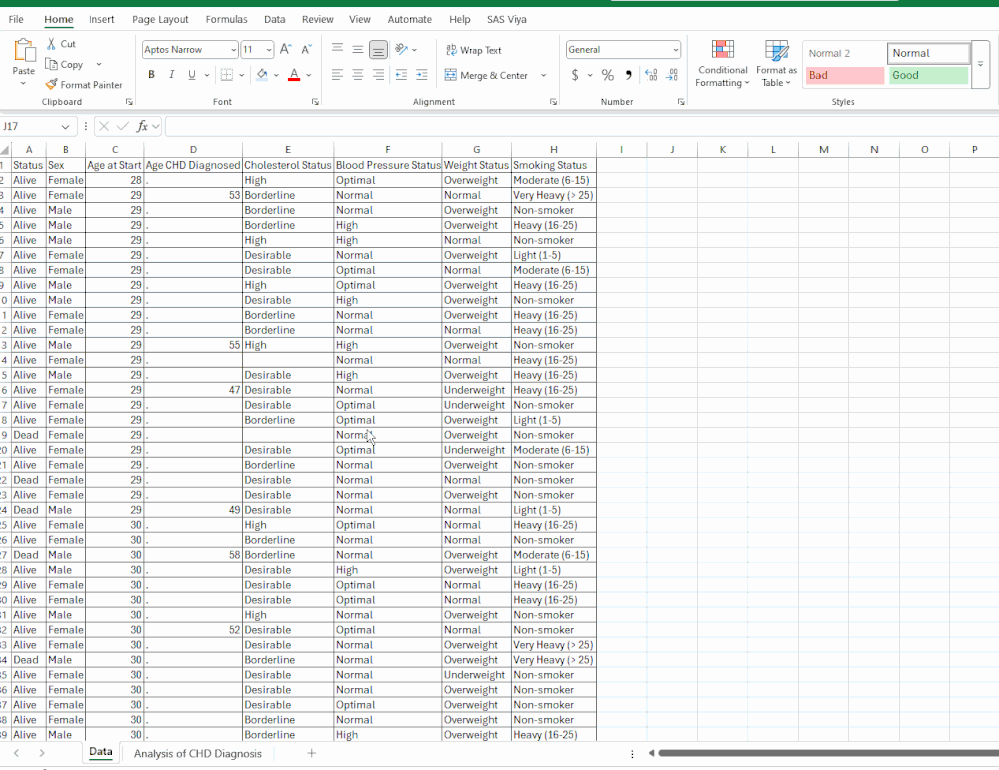Open the font name Aptos Narrow dropdown
999x770 pixels.
pyautogui.click(x=233, y=50)
